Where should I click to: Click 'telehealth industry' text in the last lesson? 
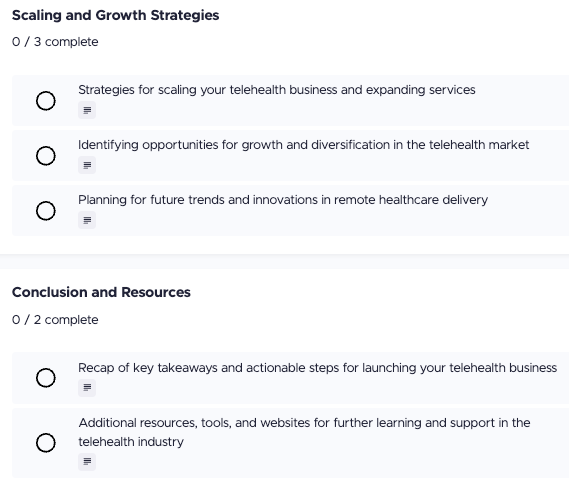131,442
